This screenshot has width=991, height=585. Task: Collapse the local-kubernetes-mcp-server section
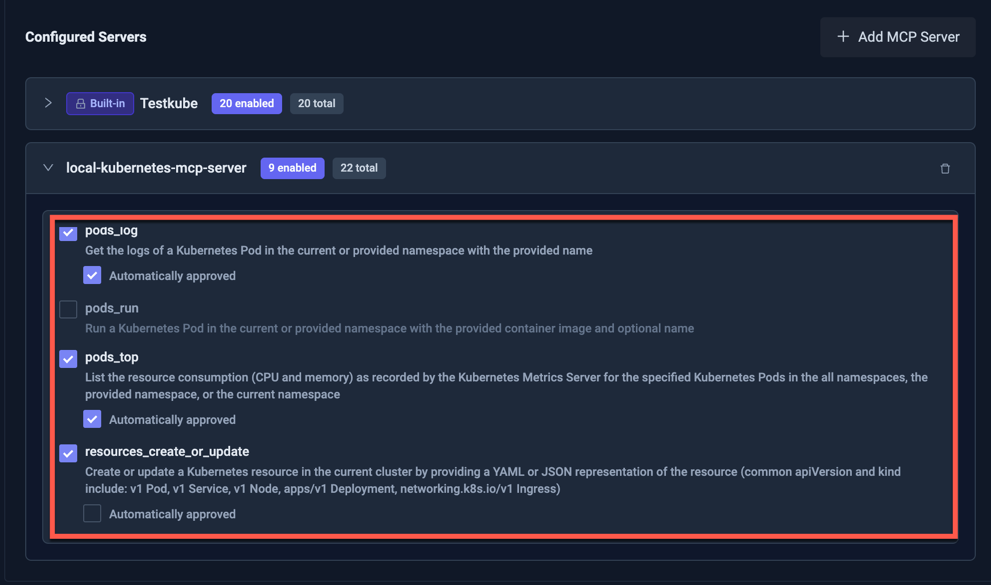pyautogui.click(x=48, y=168)
